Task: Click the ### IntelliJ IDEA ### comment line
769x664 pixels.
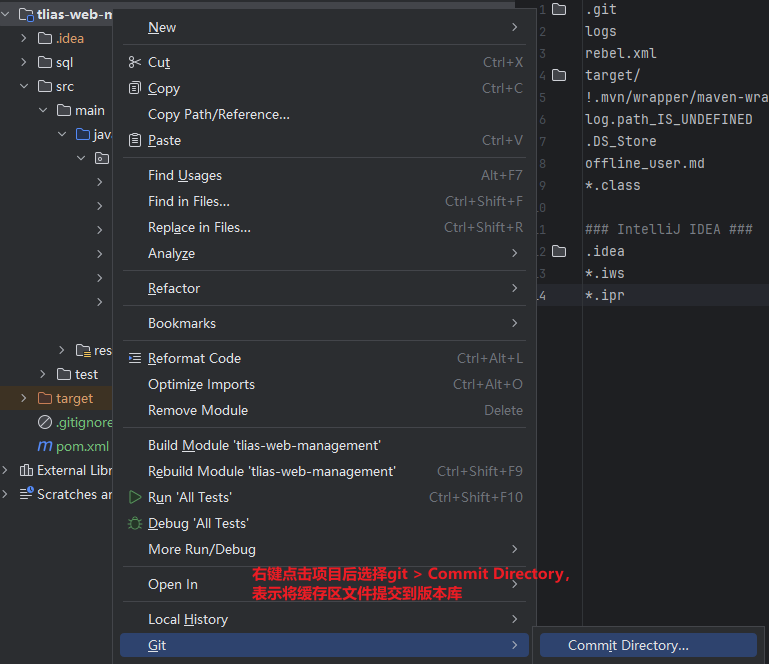Action: tap(668, 229)
